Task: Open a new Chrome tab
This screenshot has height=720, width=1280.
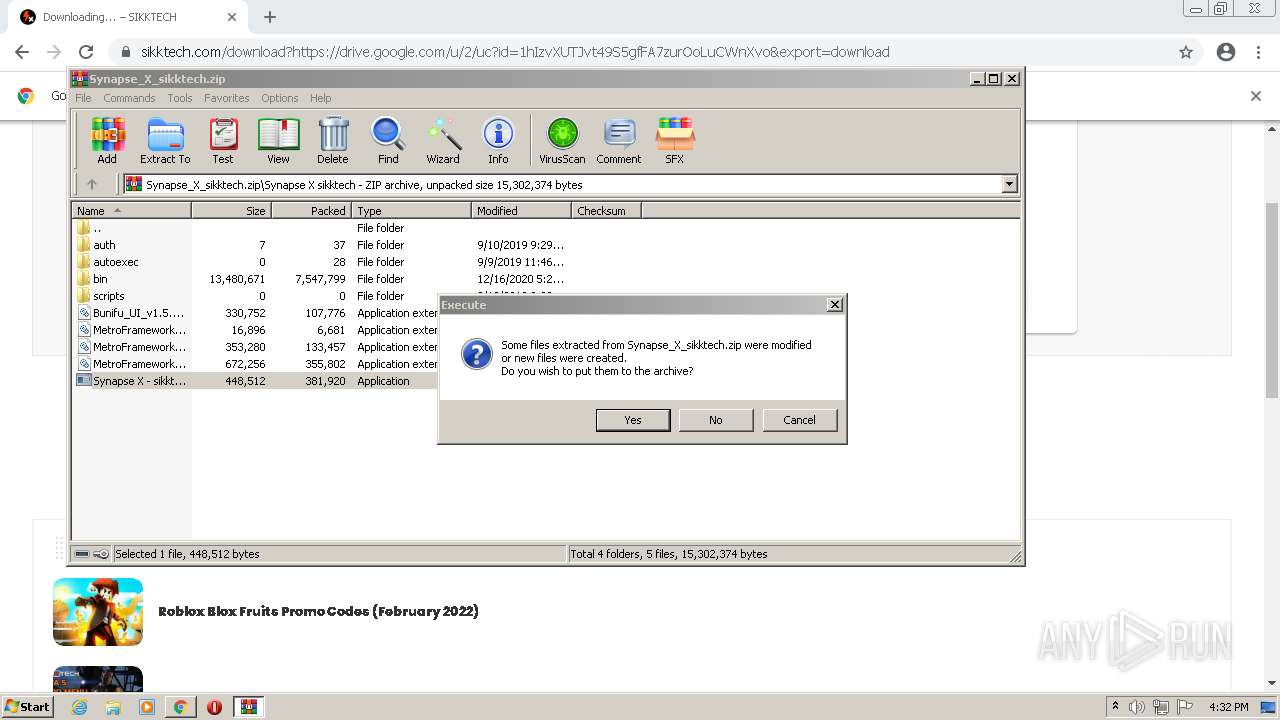Action: (270, 17)
